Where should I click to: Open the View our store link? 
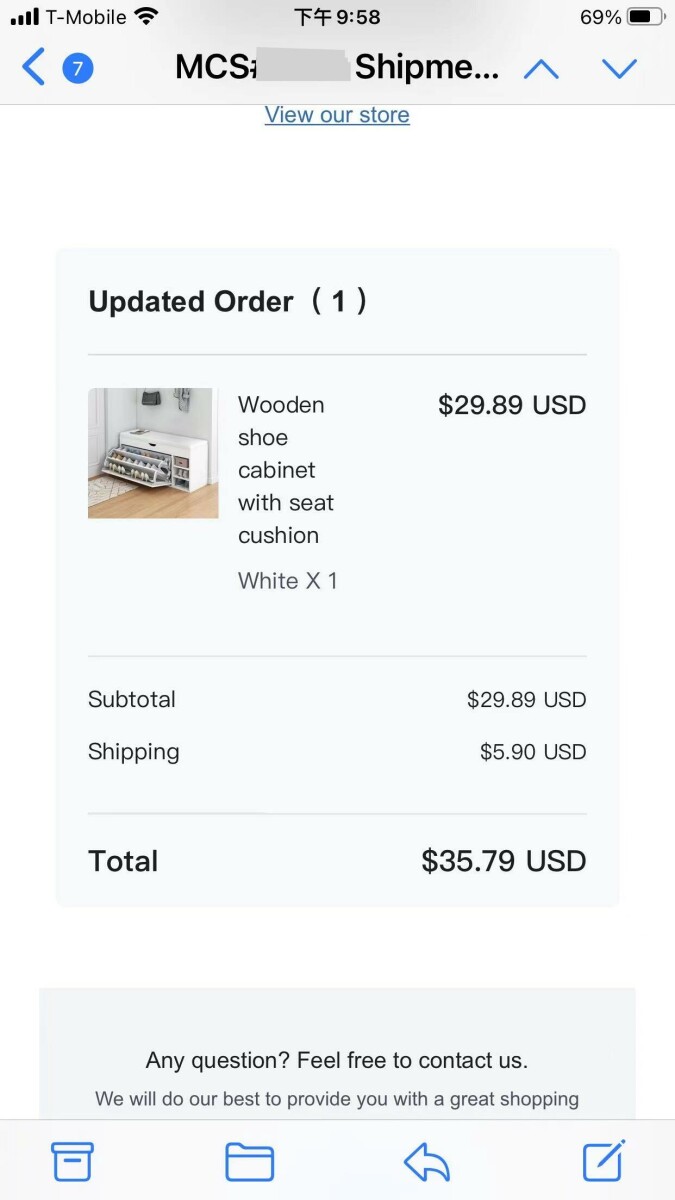[x=337, y=115]
